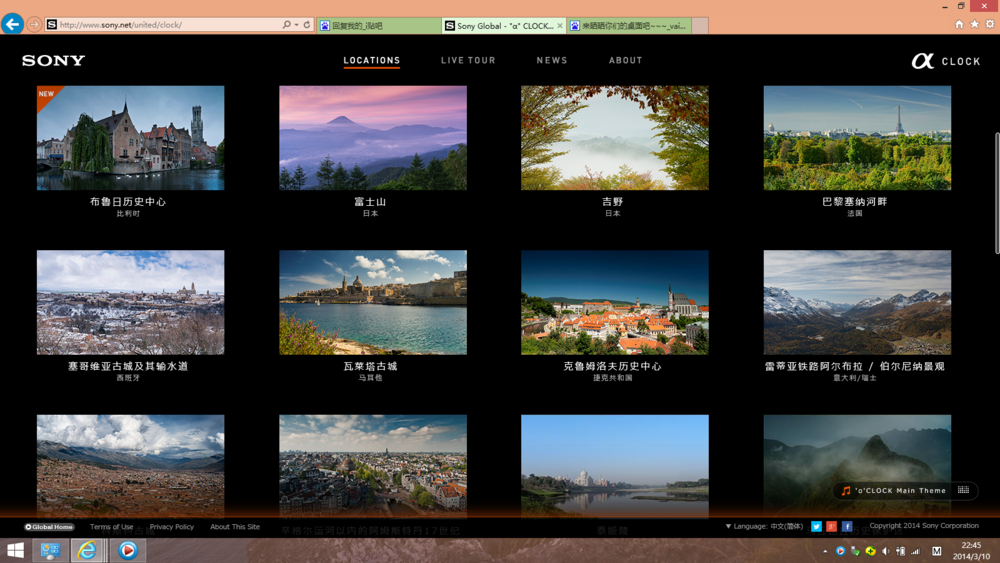Screen dimensions: 1000x563
Task: Go back with the browser back arrow
Action: (12, 24)
